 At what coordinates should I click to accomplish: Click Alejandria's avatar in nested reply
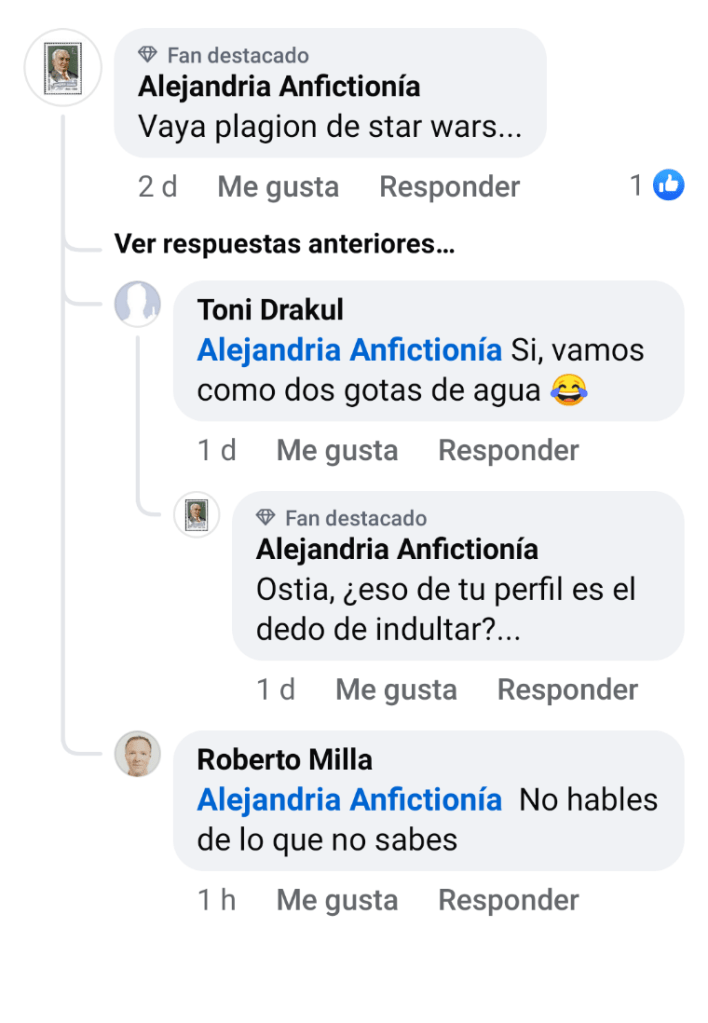[197, 515]
